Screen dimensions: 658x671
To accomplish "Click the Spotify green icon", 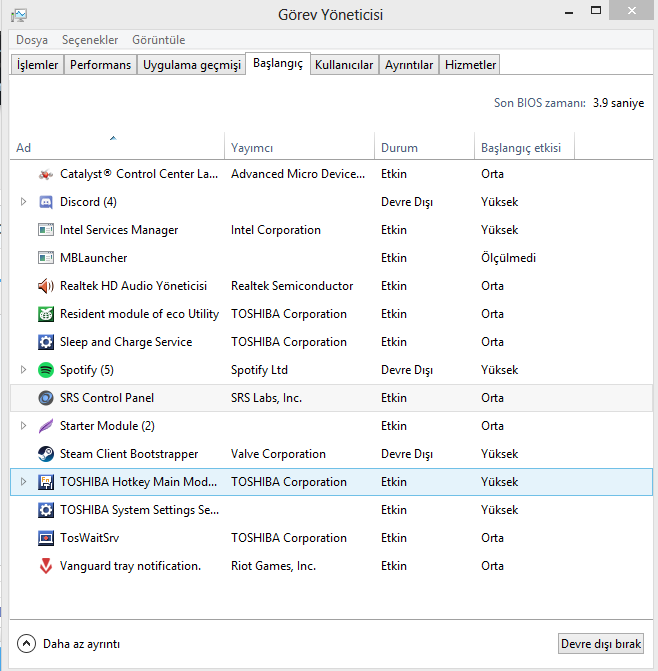I will pyautogui.click(x=45, y=370).
